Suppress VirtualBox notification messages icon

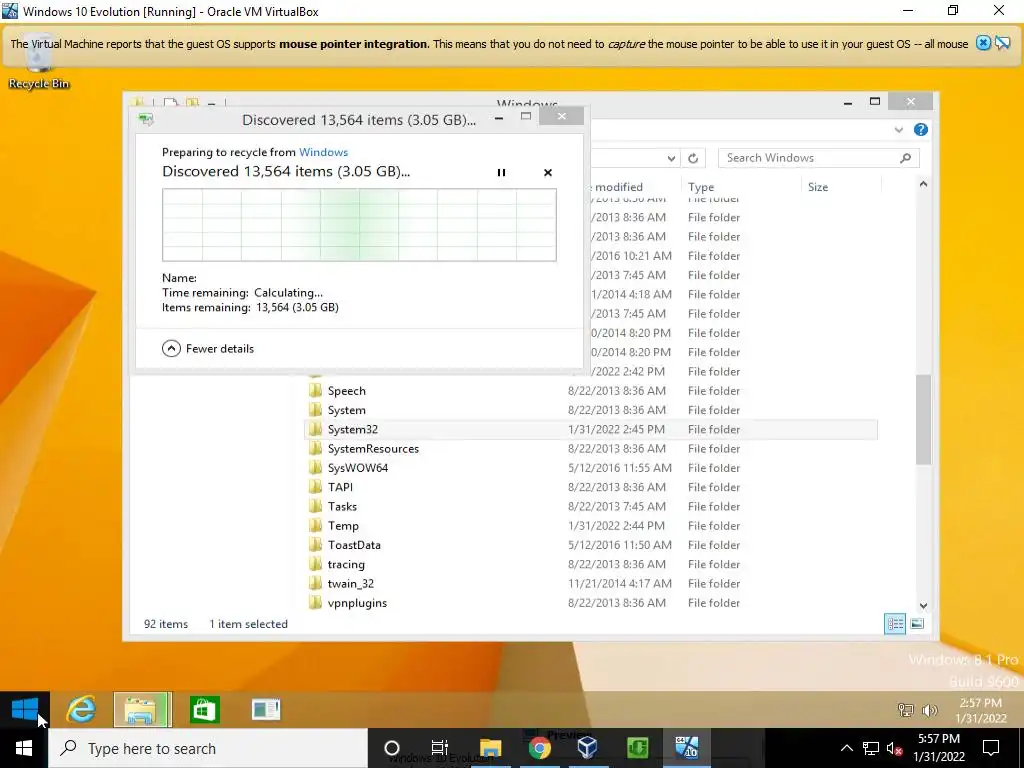1002,44
